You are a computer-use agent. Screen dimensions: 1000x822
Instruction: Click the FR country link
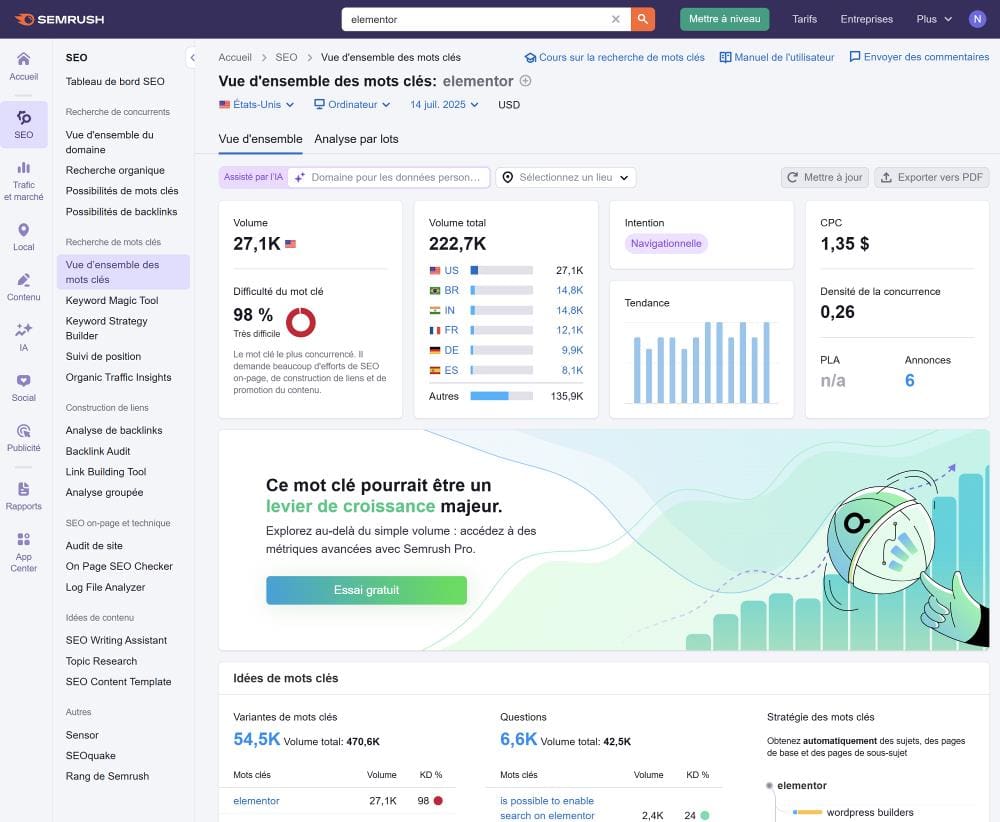(x=451, y=330)
